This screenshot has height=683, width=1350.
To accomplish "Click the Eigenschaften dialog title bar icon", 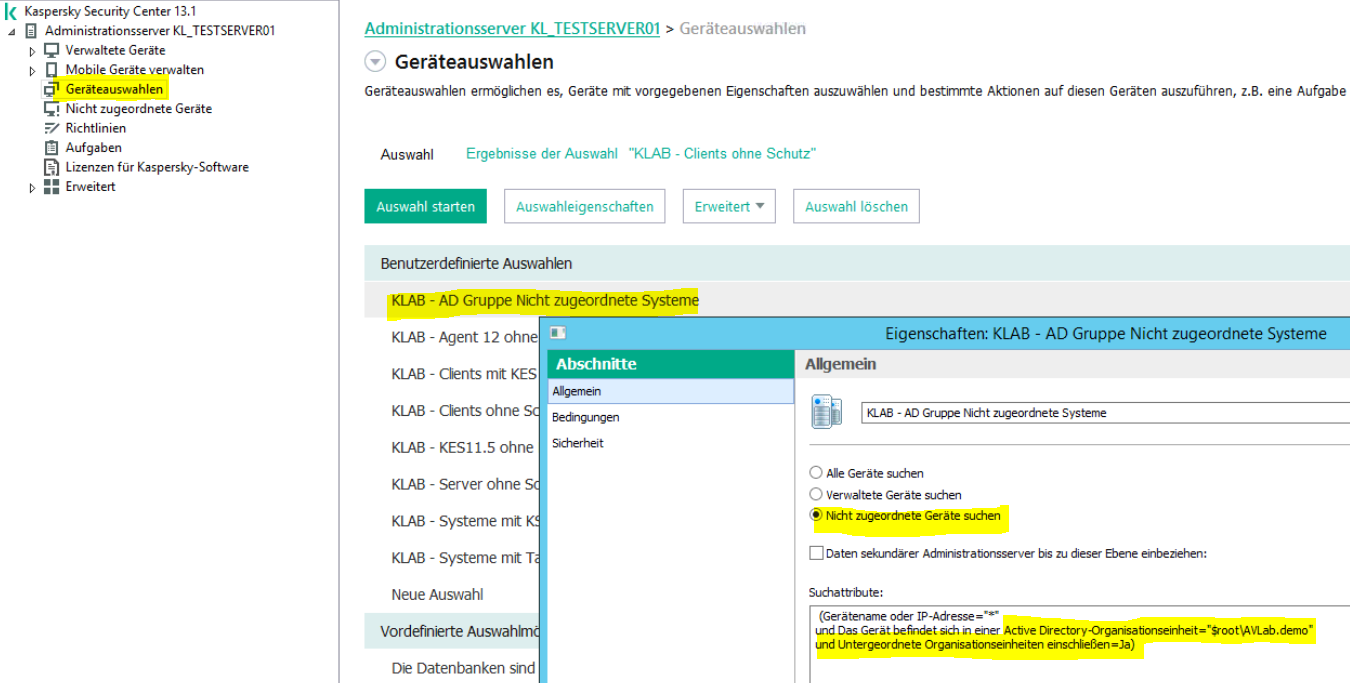I will (558, 333).
